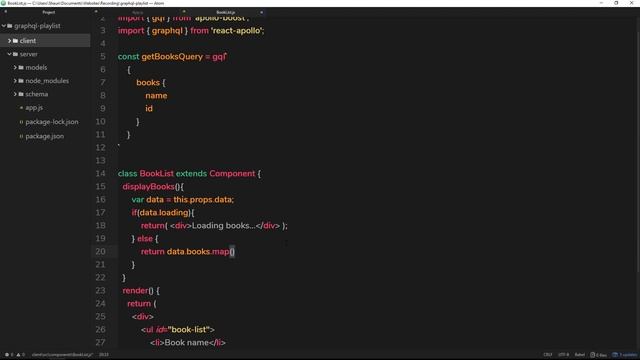
Task: Click the BookList class name
Action: coord(156,173)
